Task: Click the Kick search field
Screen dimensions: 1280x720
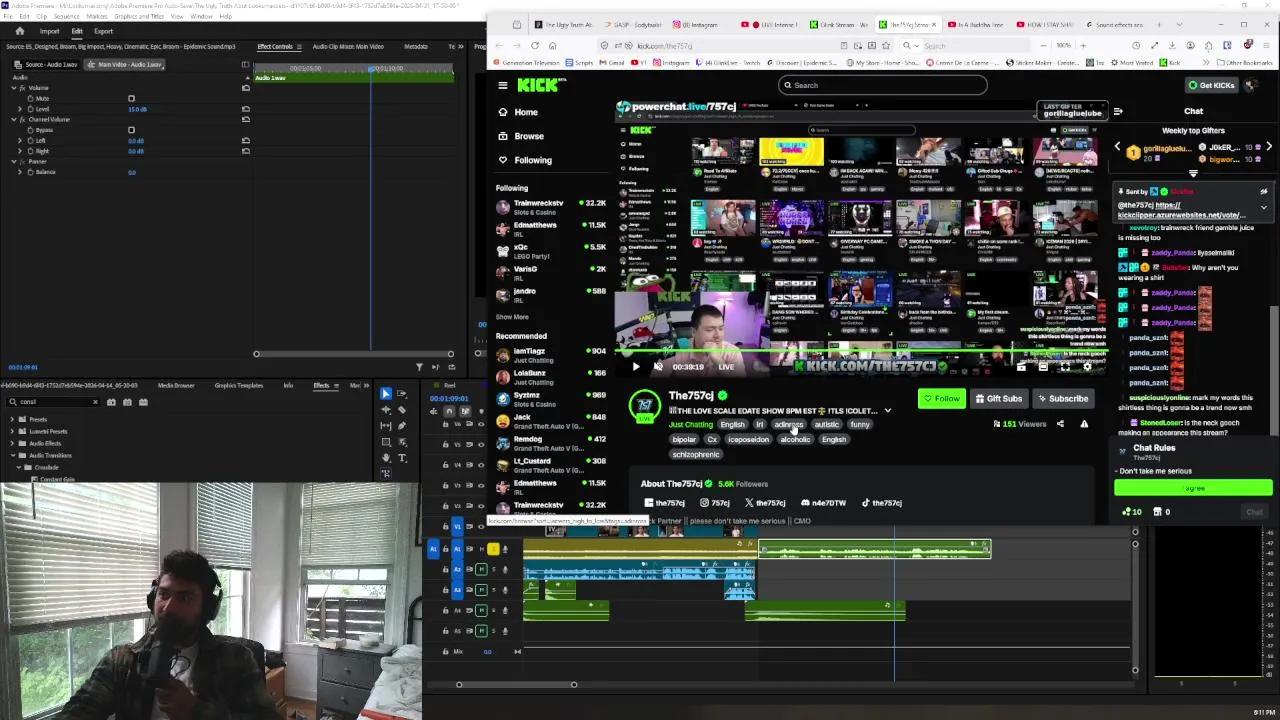Action: [x=882, y=86]
